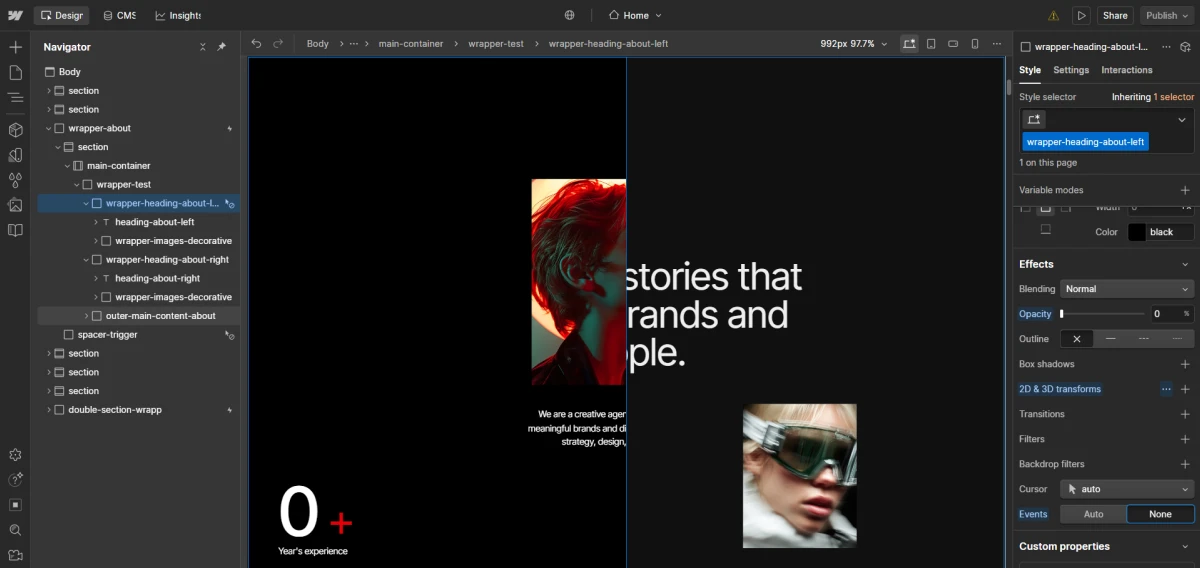Collapse the wrapper-about tree item
The width and height of the screenshot is (1200, 568).
(48, 128)
